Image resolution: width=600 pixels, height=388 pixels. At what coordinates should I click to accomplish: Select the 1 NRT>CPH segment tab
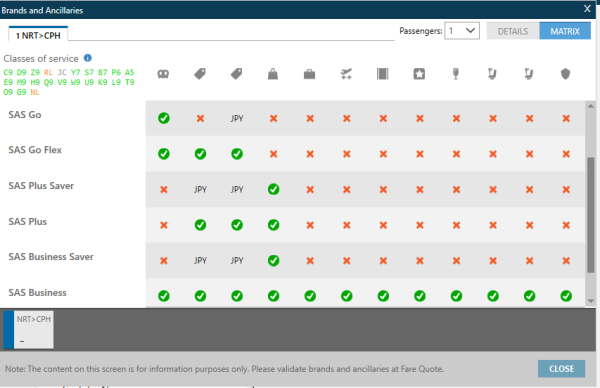tap(38, 35)
